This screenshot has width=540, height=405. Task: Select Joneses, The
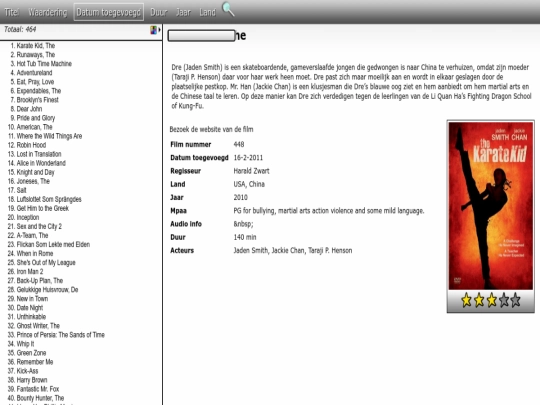click(33, 181)
